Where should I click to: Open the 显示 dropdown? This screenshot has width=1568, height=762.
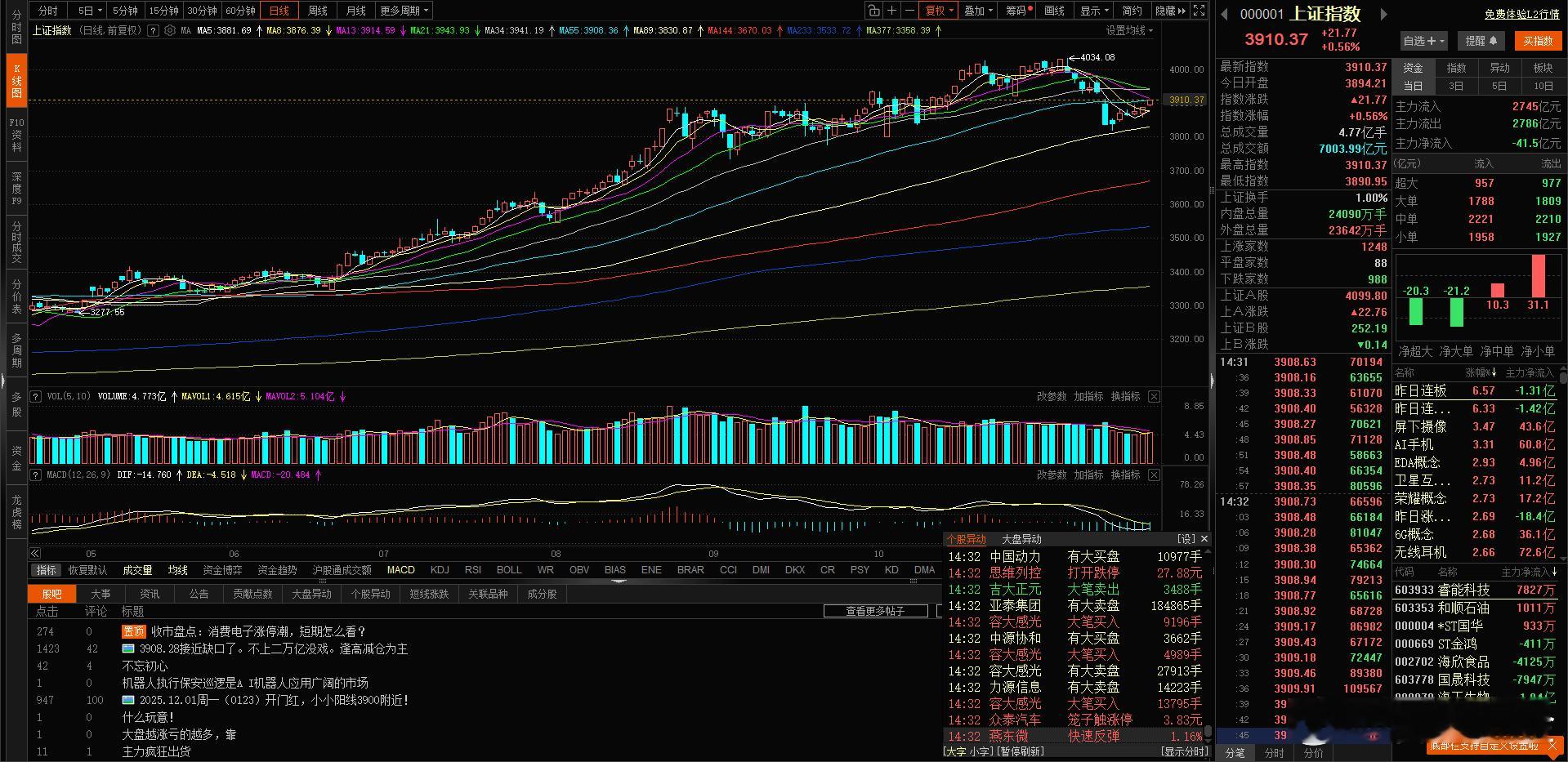pos(1094,11)
